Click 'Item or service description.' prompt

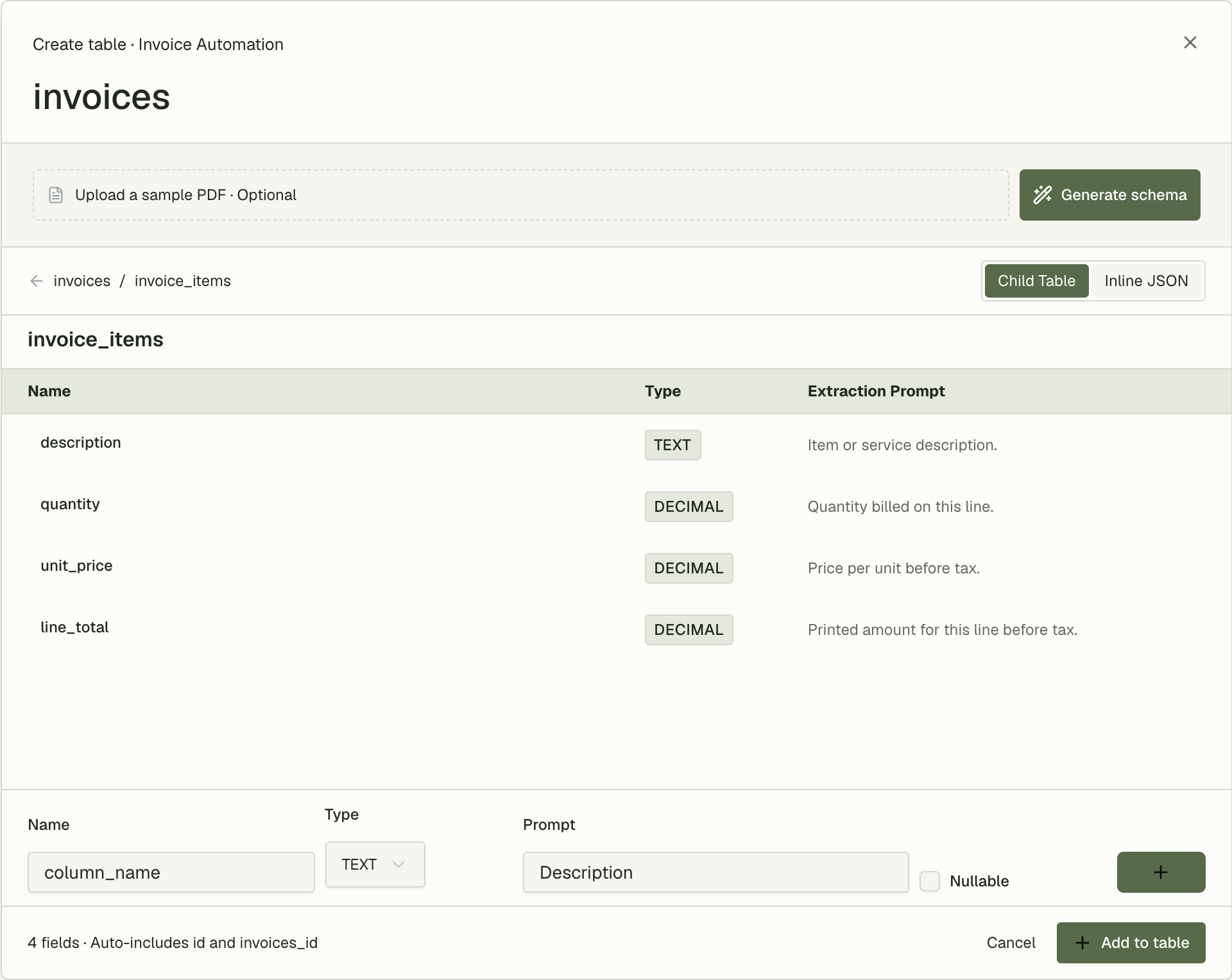pos(902,445)
